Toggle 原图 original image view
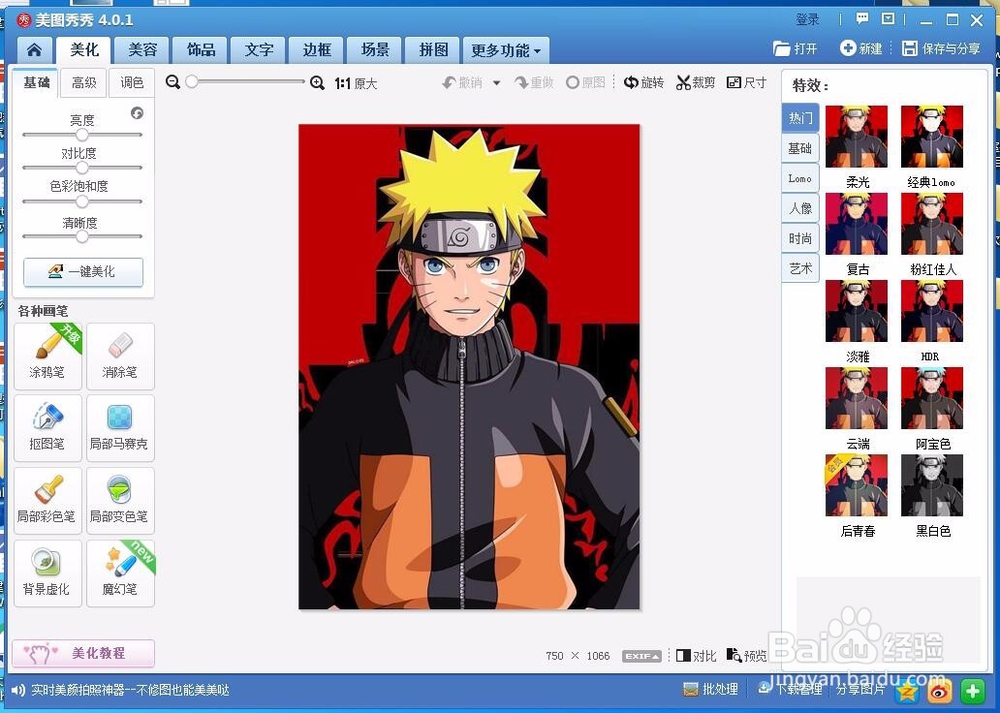This screenshot has width=1000, height=713. pyautogui.click(x=585, y=82)
